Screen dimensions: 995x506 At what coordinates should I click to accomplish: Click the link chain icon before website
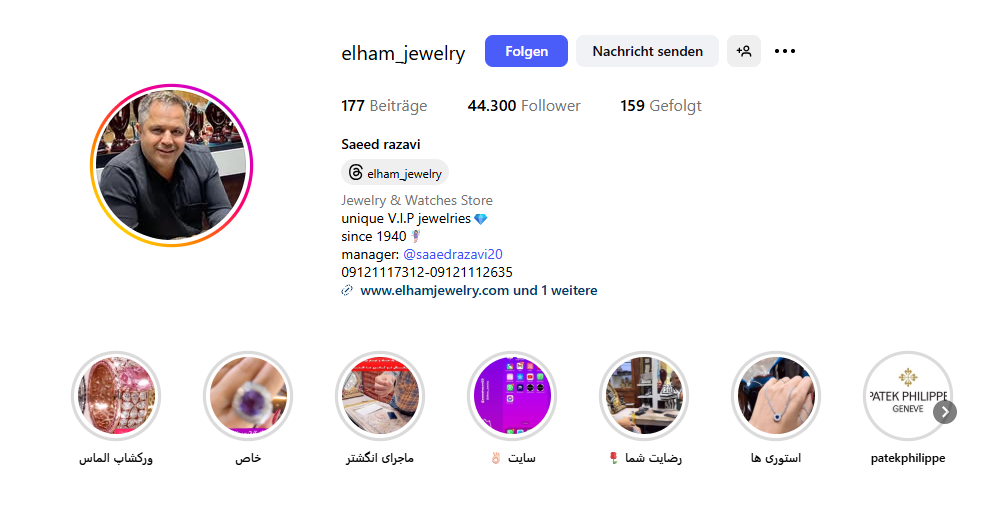[347, 291]
